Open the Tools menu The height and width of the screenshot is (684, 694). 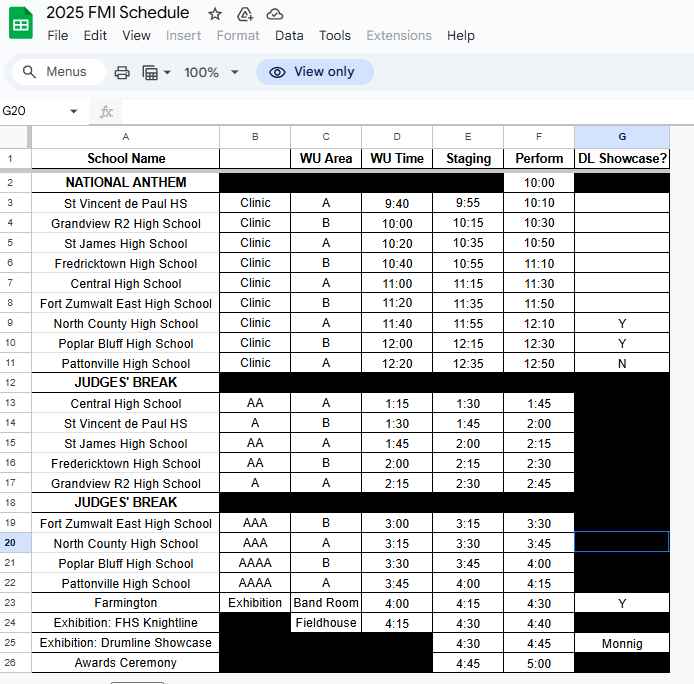coord(335,35)
